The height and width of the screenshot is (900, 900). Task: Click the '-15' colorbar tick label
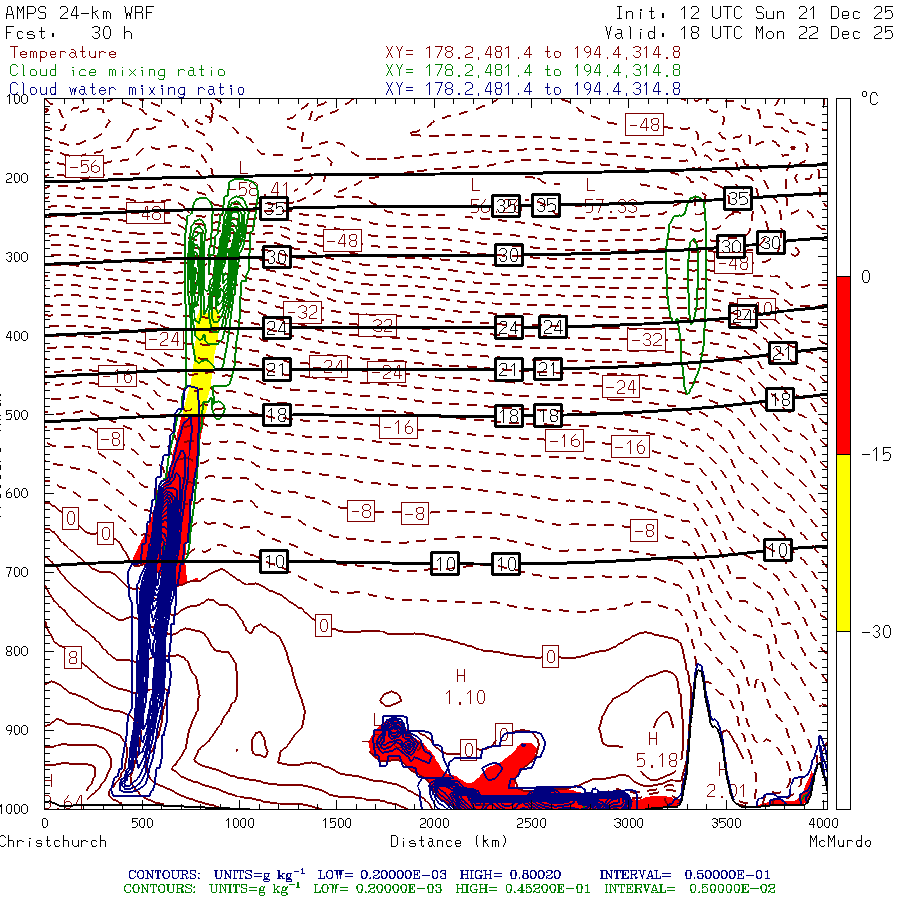click(876, 455)
